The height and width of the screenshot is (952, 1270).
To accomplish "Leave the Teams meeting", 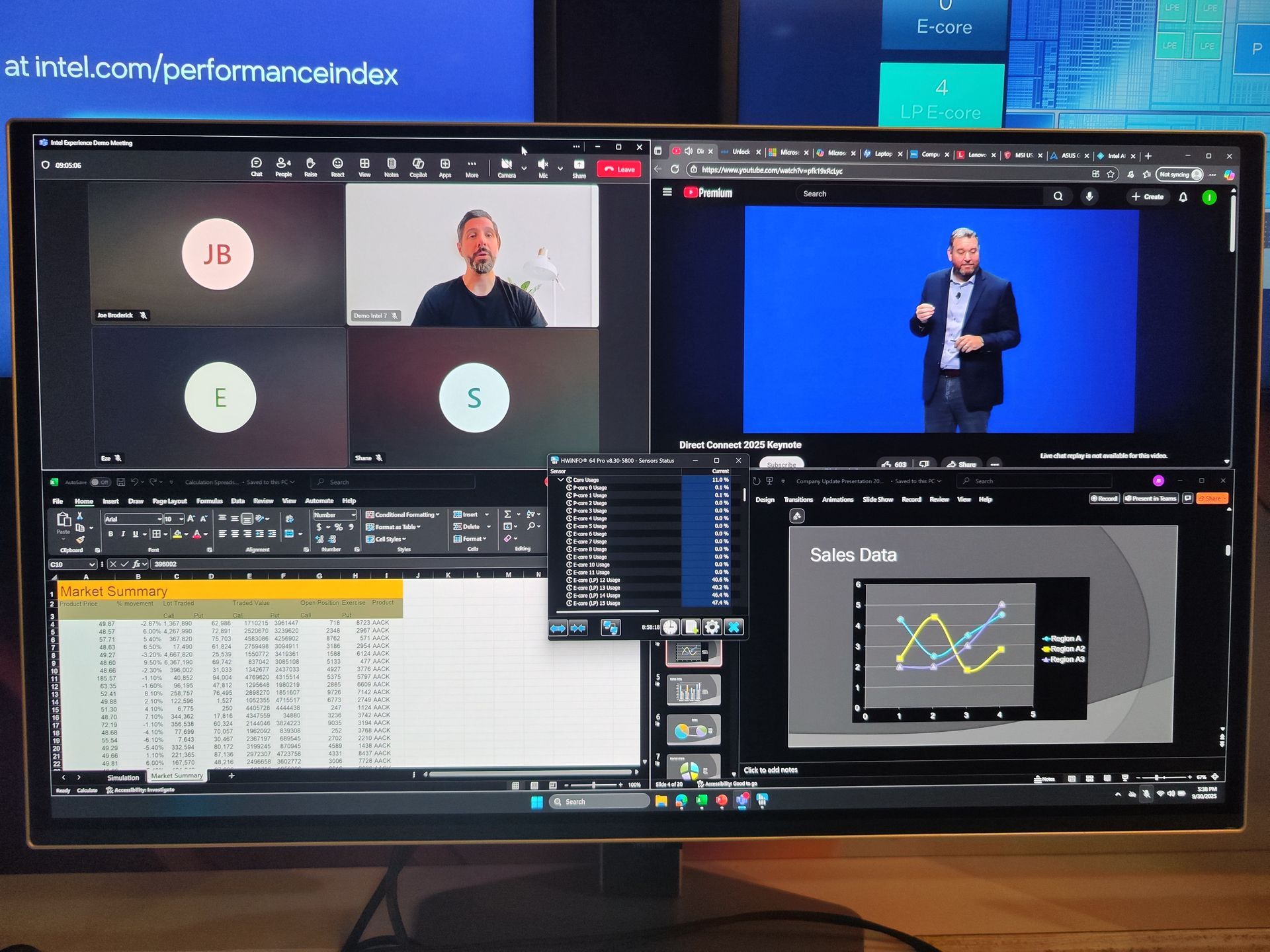I will coord(619,169).
